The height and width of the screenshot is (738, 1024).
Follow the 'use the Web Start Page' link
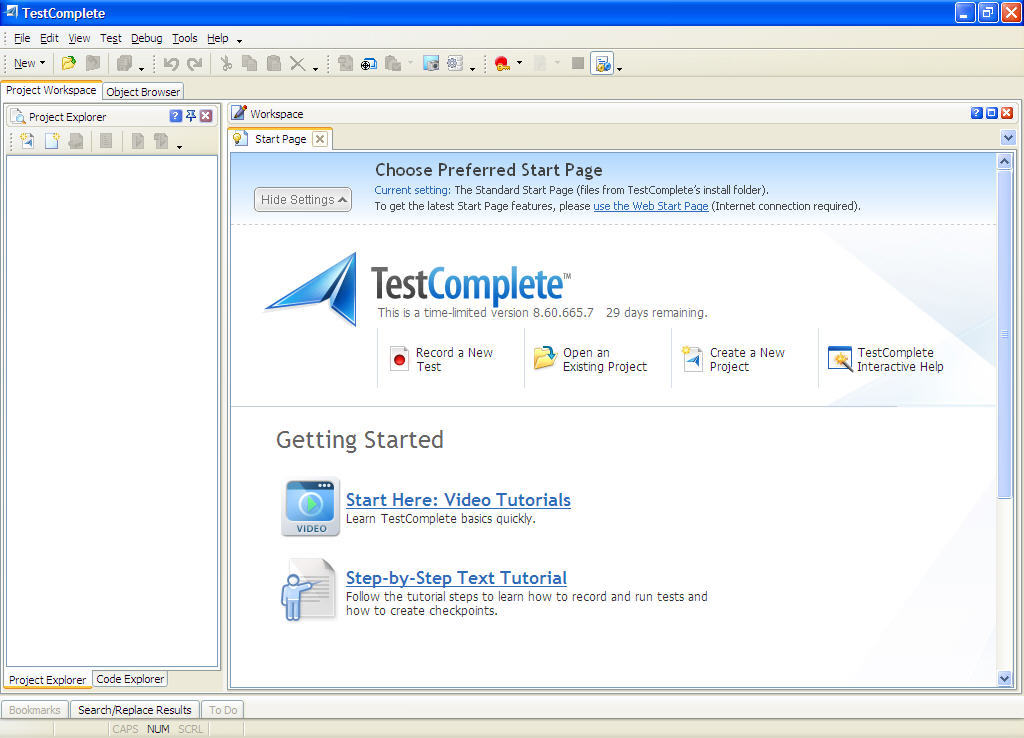(650, 206)
